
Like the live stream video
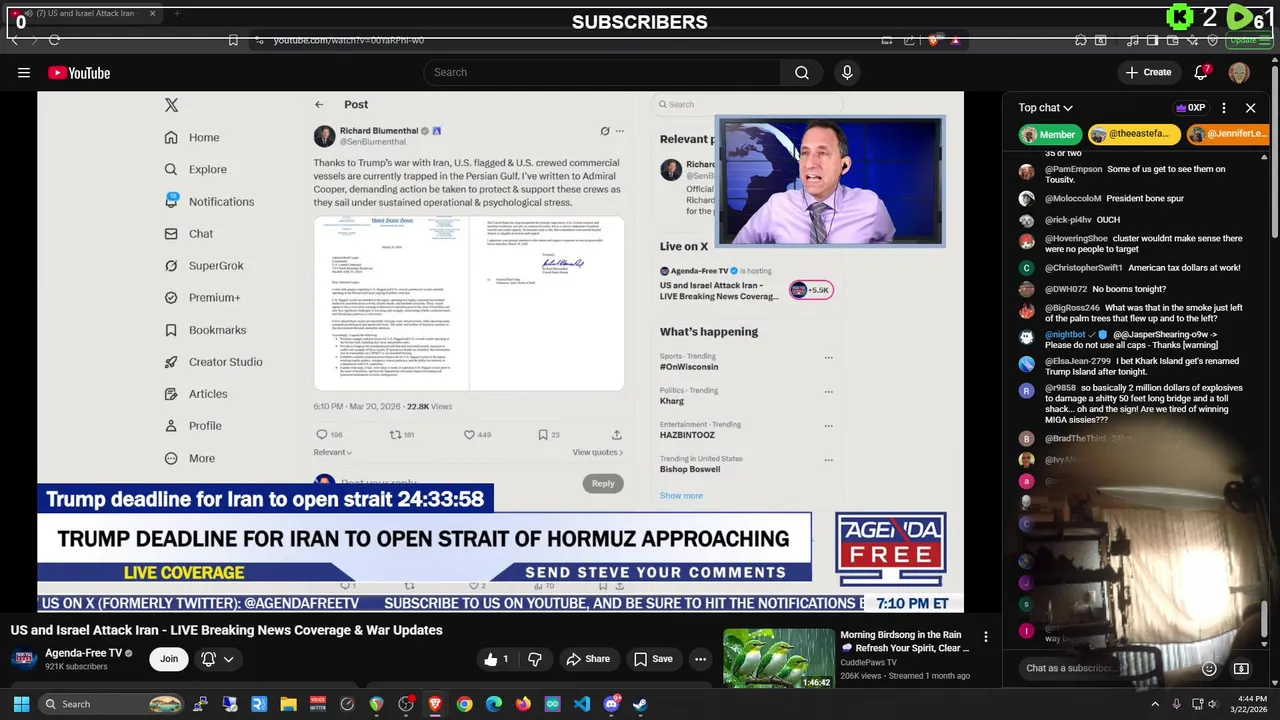point(498,659)
